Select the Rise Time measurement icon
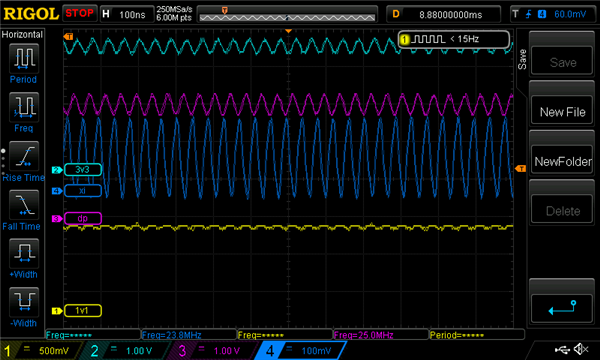This screenshot has height=360, width=600. tap(23, 156)
